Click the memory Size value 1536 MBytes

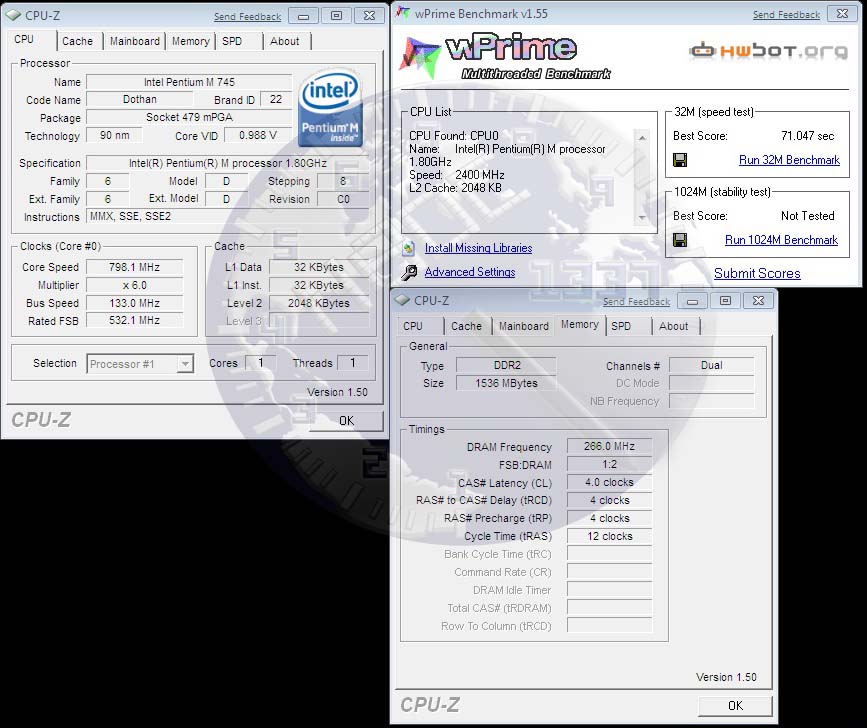coord(506,383)
